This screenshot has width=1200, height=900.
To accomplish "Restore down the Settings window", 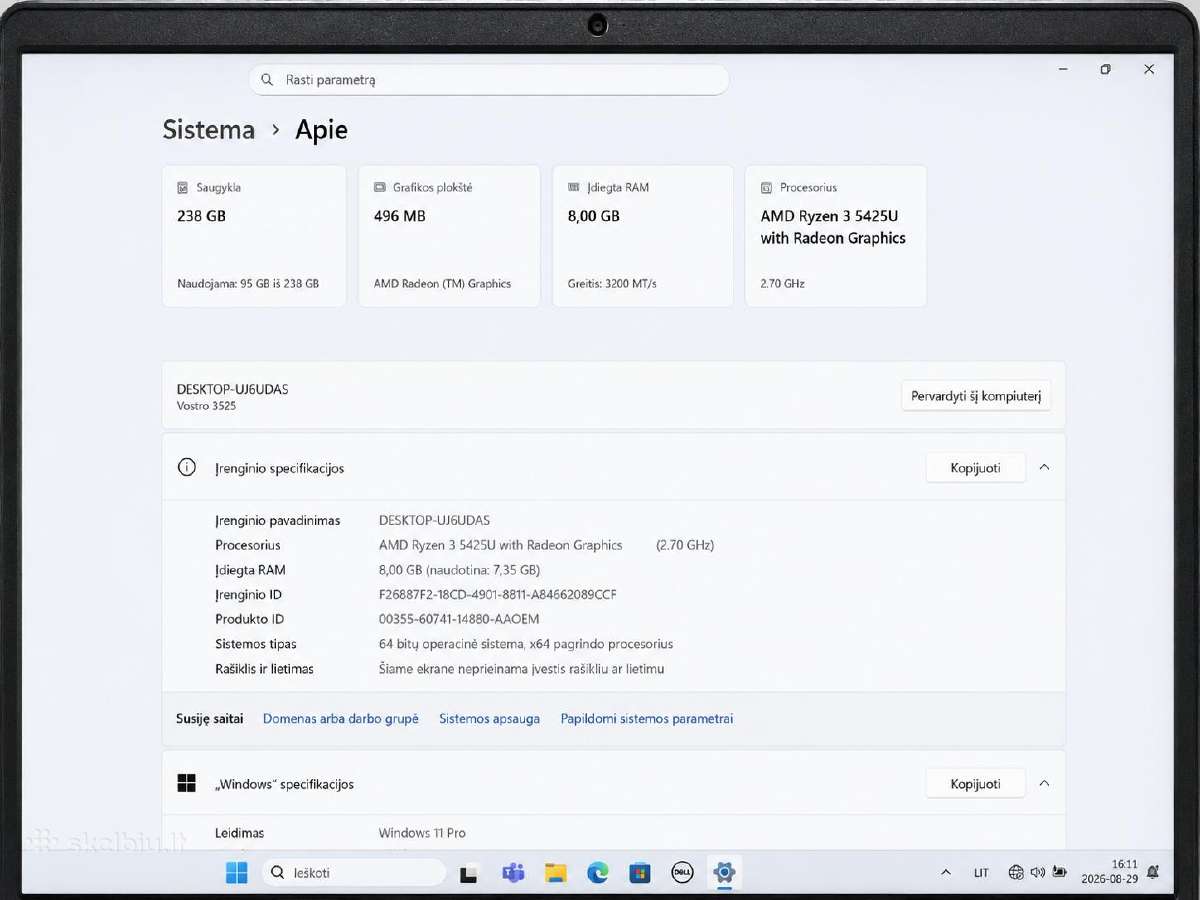I will 1105,69.
